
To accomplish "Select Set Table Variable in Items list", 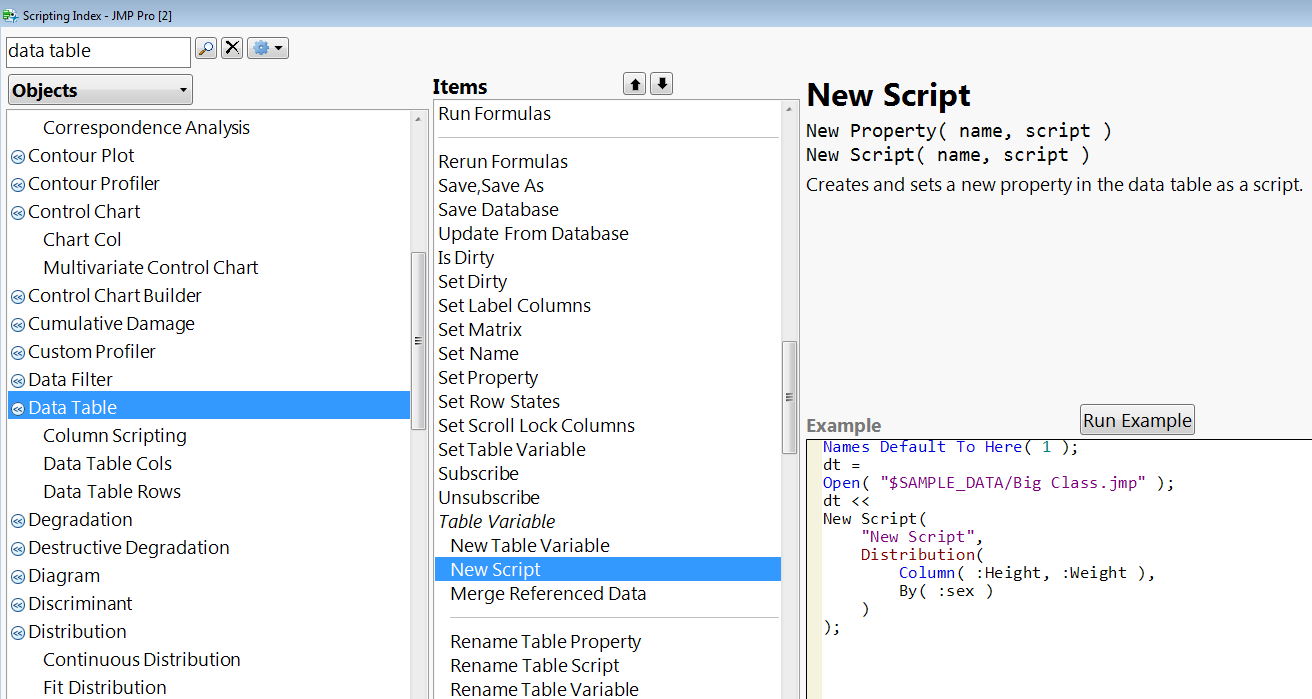I will [x=512, y=449].
